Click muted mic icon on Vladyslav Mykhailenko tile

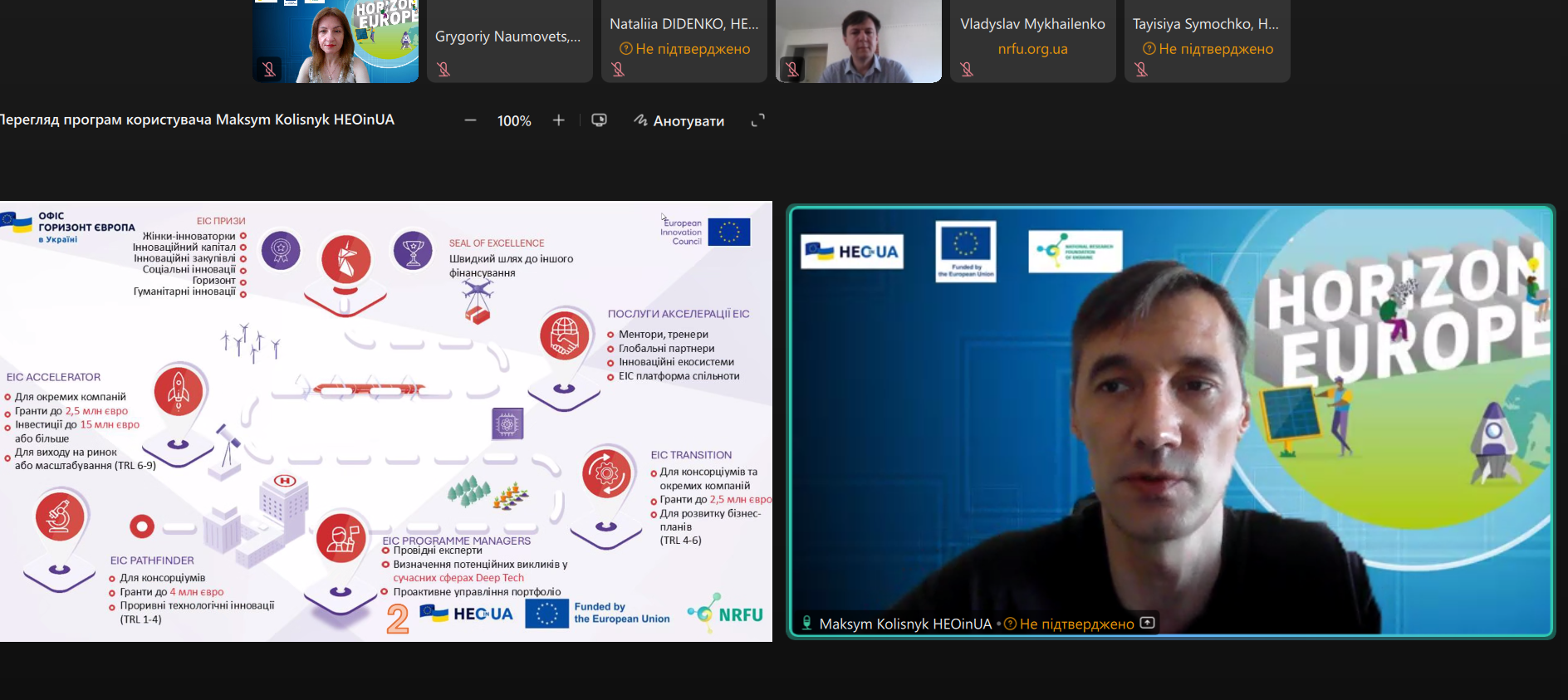click(x=967, y=69)
